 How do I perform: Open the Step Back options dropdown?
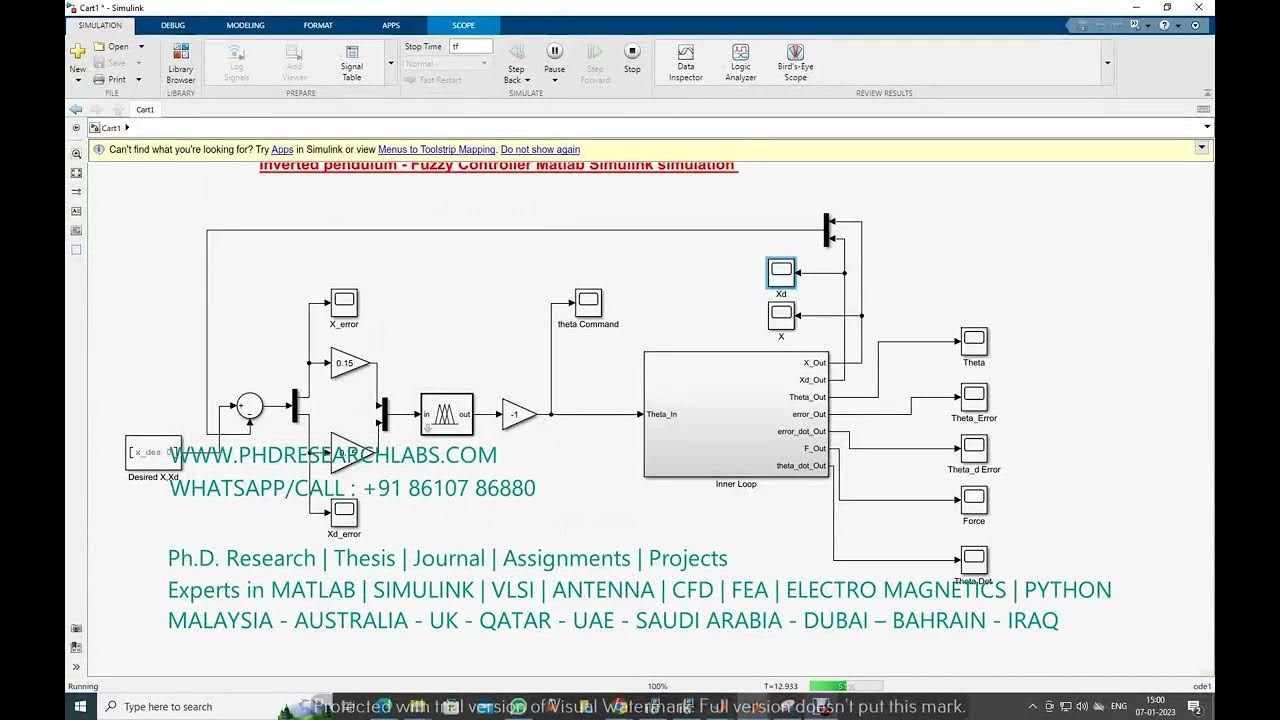527,80
